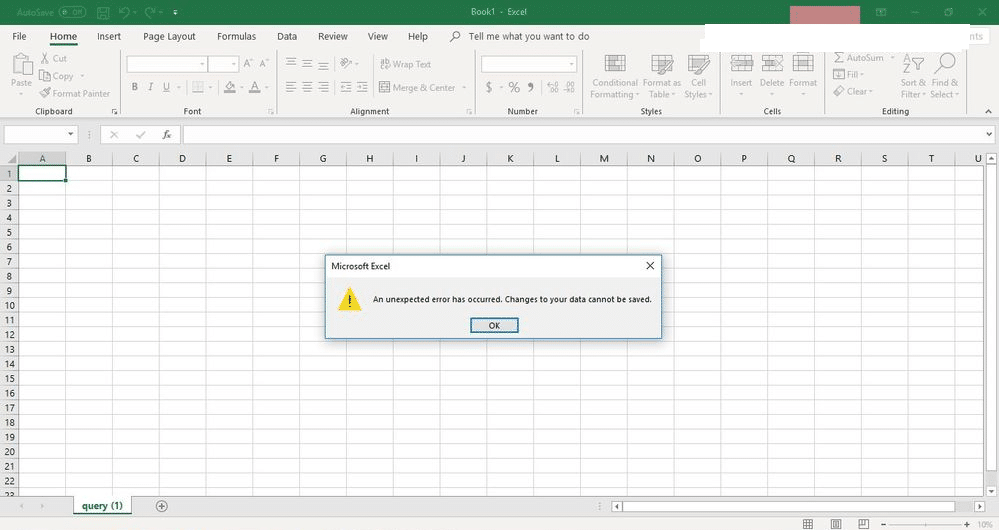This screenshot has height=530, width=1001.
Task: Click Sort & Filter icon
Action: click(913, 64)
